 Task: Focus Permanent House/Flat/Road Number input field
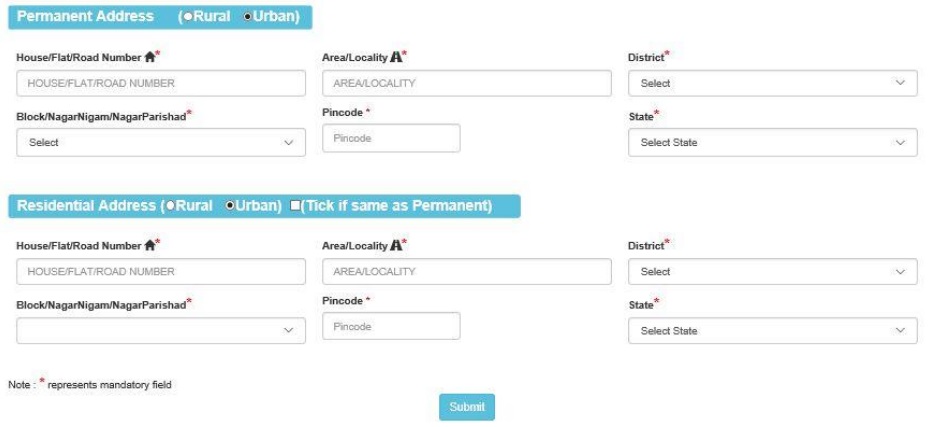click(x=161, y=83)
